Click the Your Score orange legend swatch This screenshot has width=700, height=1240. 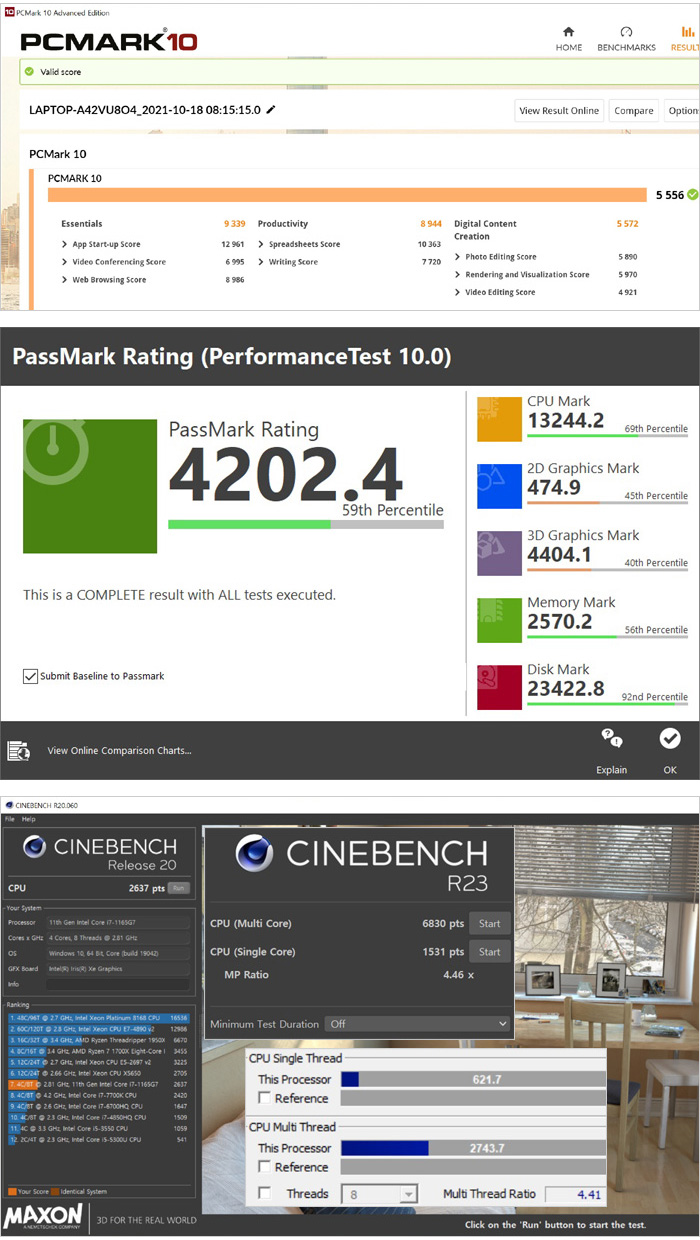[x=11, y=1191]
